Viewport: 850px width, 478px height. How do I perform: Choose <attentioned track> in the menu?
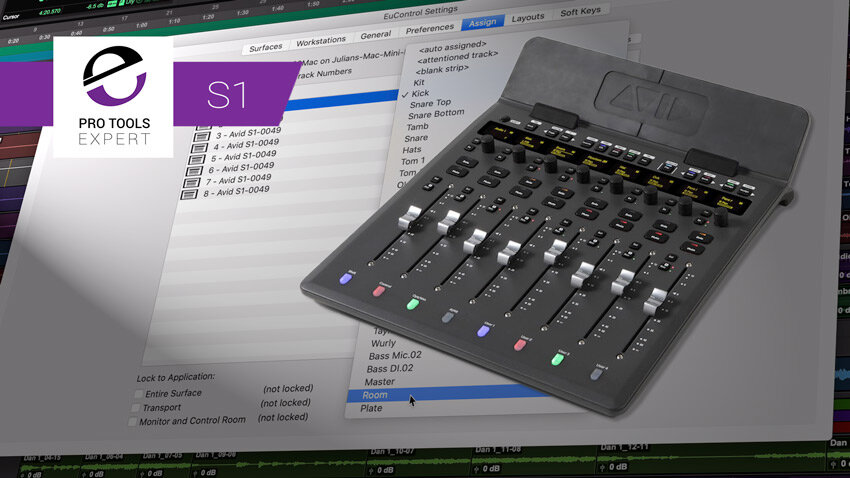[457, 56]
